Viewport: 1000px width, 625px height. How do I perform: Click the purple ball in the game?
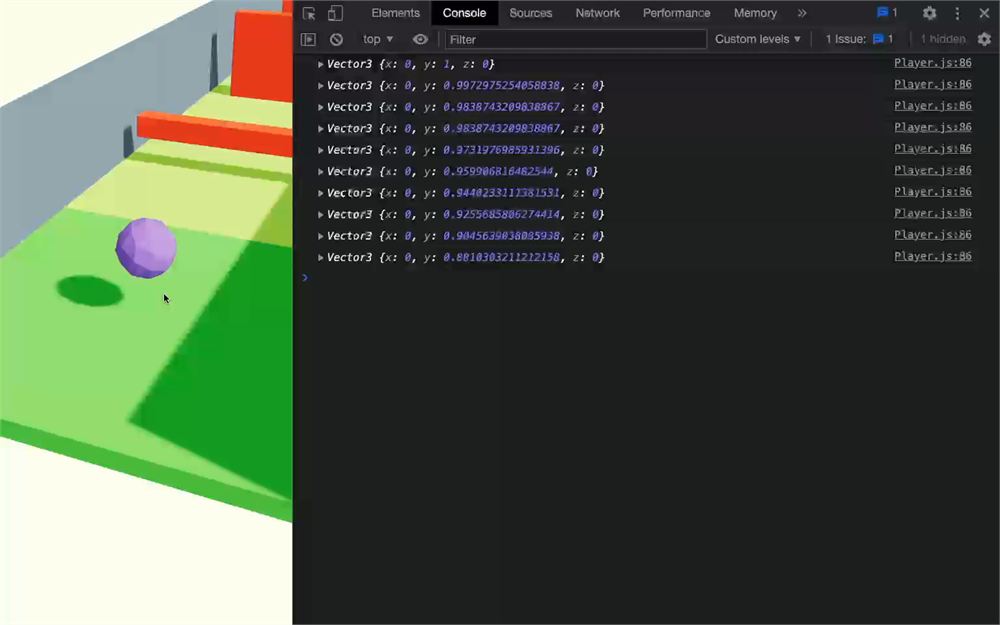[146, 248]
